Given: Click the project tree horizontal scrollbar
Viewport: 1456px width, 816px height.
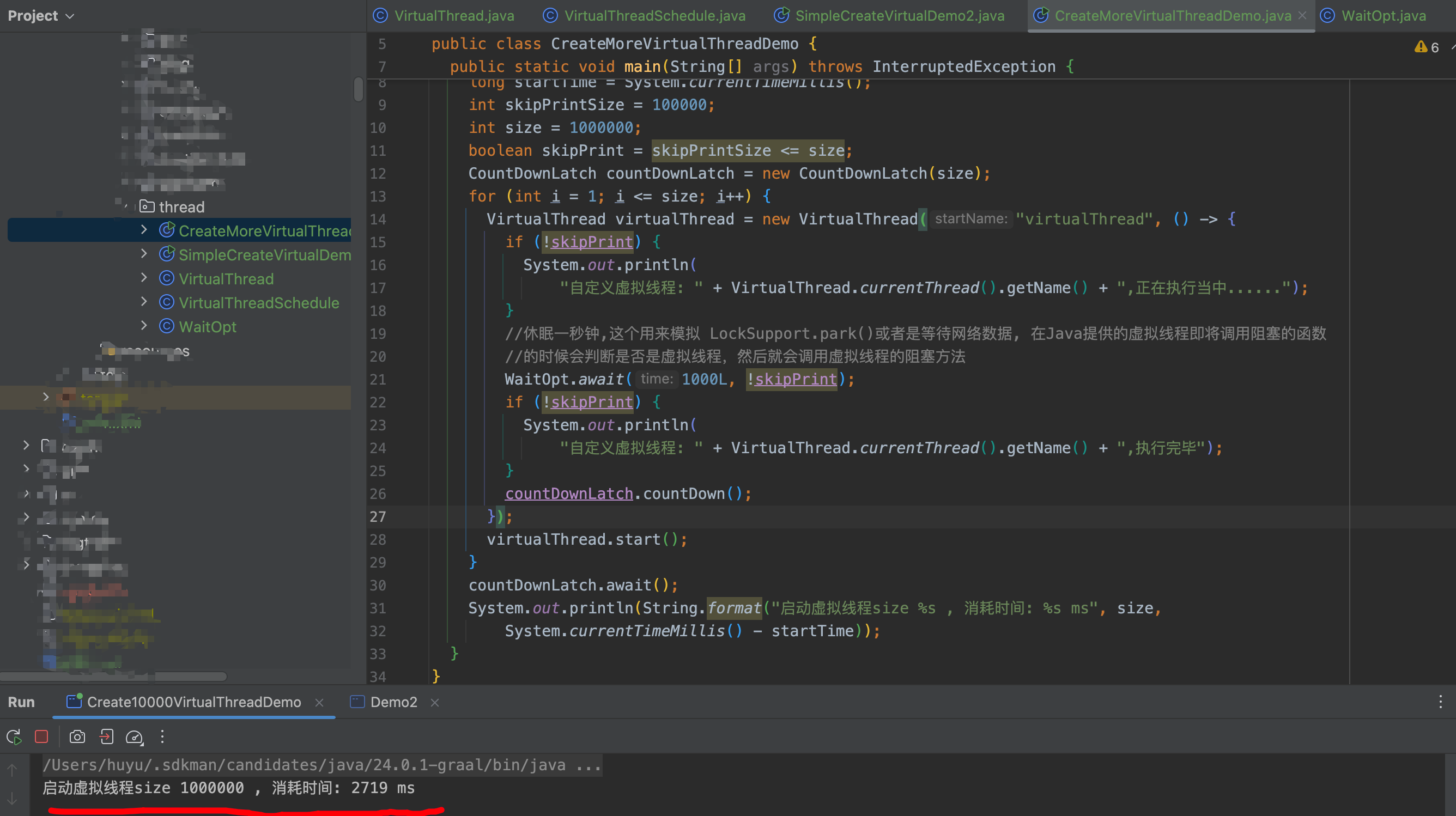Looking at the screenshot, I should coord(113,677).
